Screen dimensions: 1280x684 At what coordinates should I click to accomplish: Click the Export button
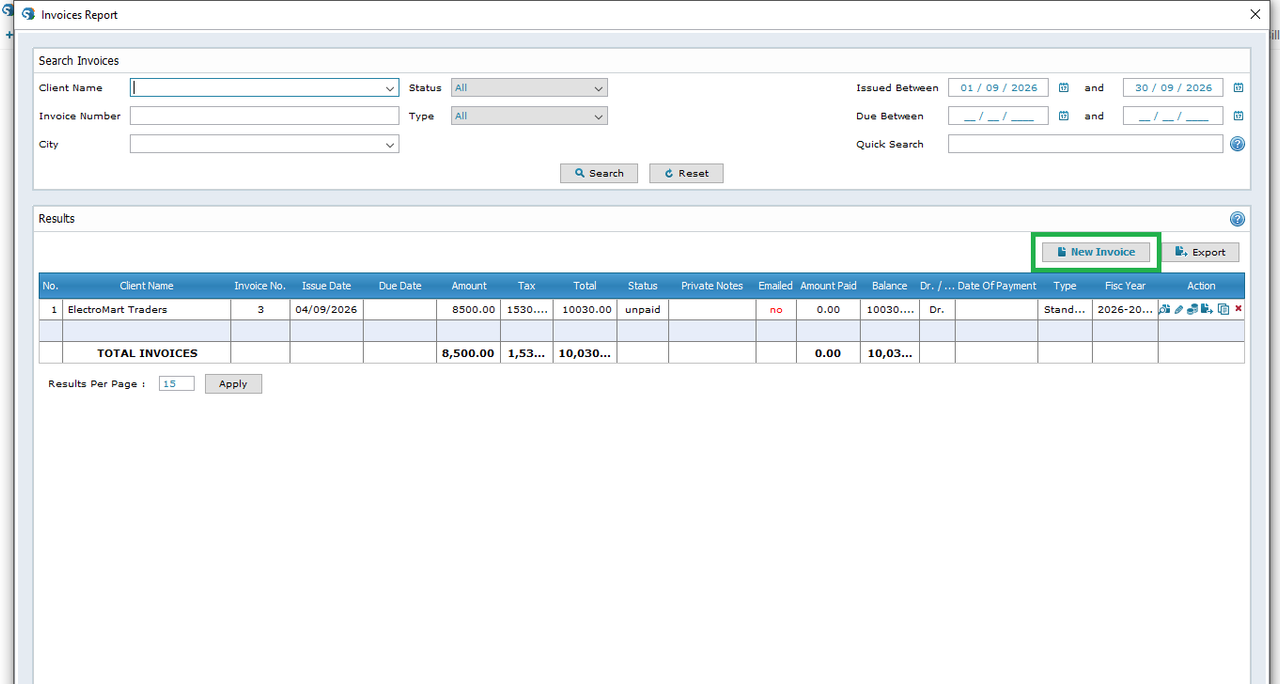click(1200, 252)
